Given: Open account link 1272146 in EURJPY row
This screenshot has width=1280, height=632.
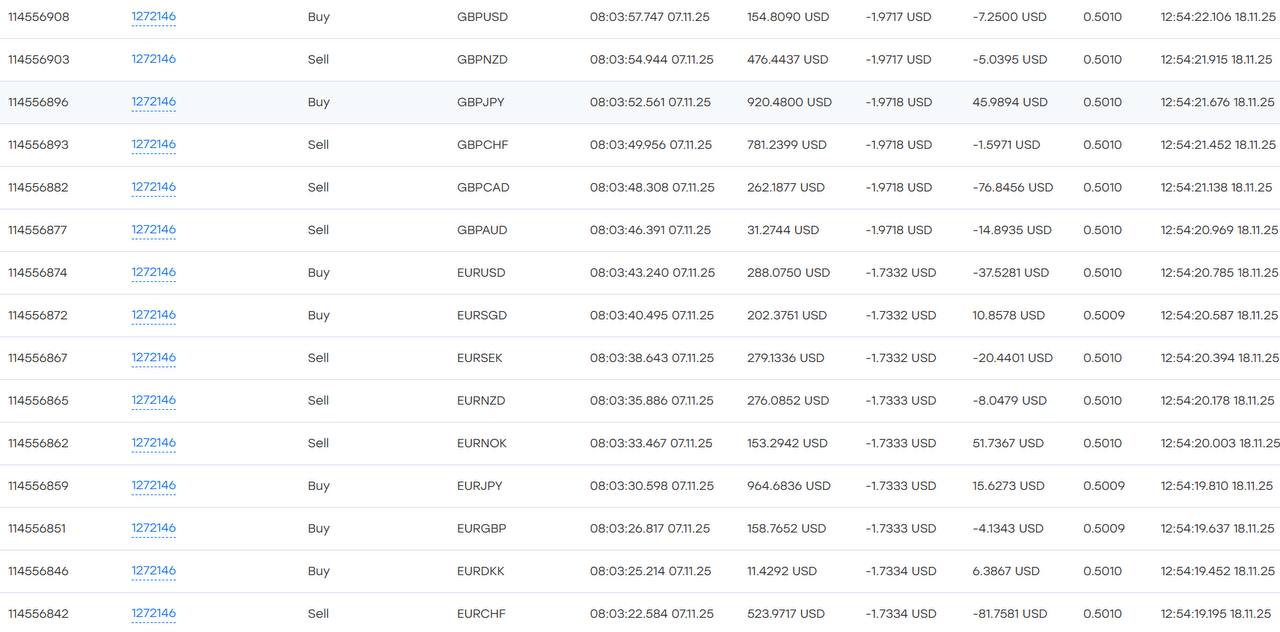Looking at the screenshot, I should point(153,486).
